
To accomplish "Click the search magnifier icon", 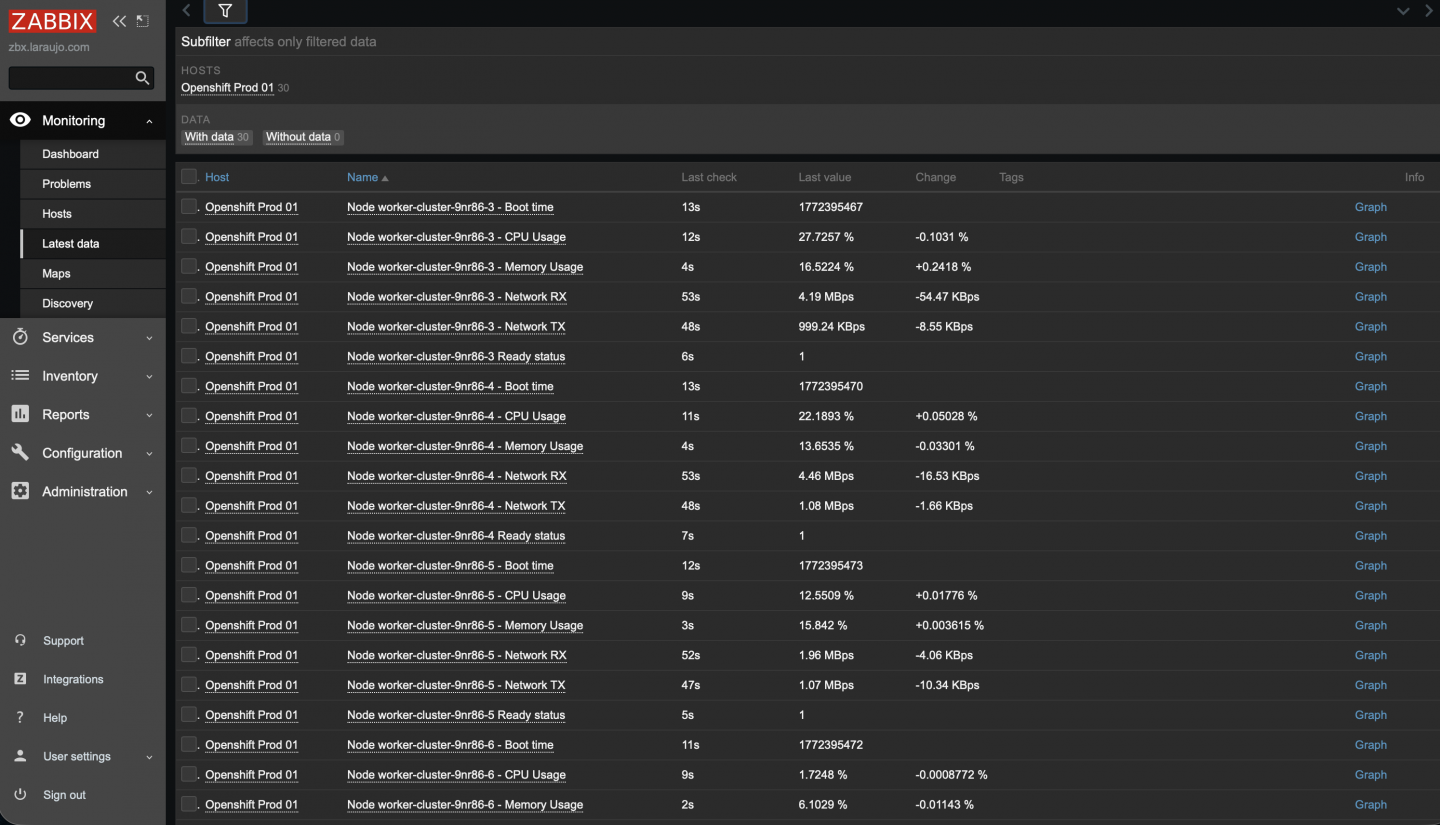I will click(142, 78).
